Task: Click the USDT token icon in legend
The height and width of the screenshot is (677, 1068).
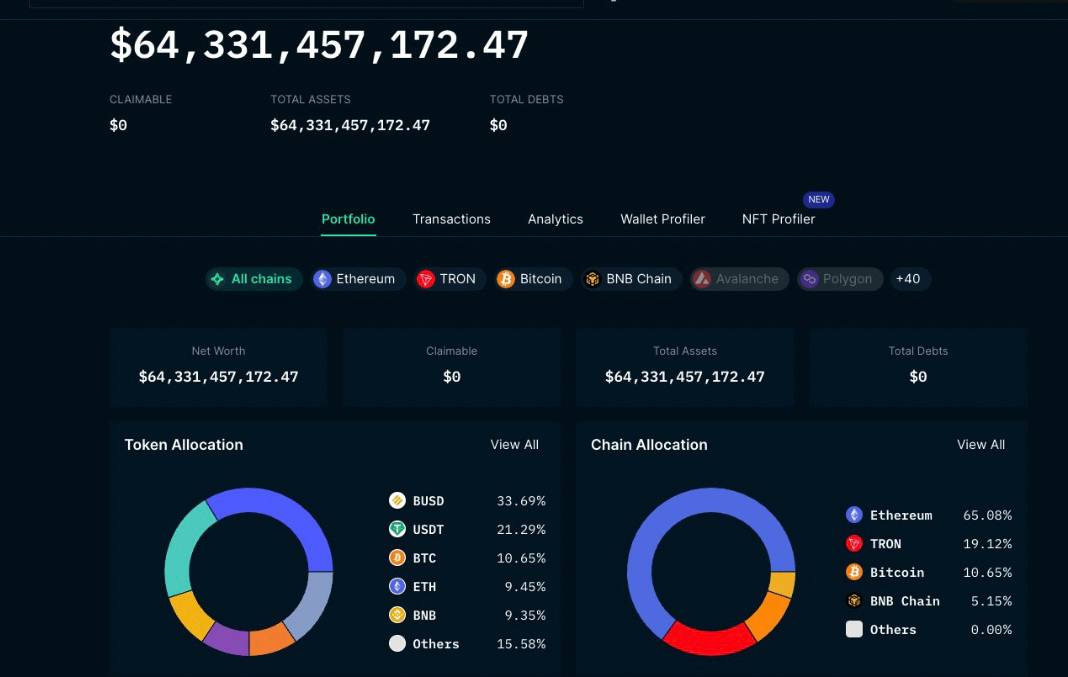Action: click(x=397, y=529)
